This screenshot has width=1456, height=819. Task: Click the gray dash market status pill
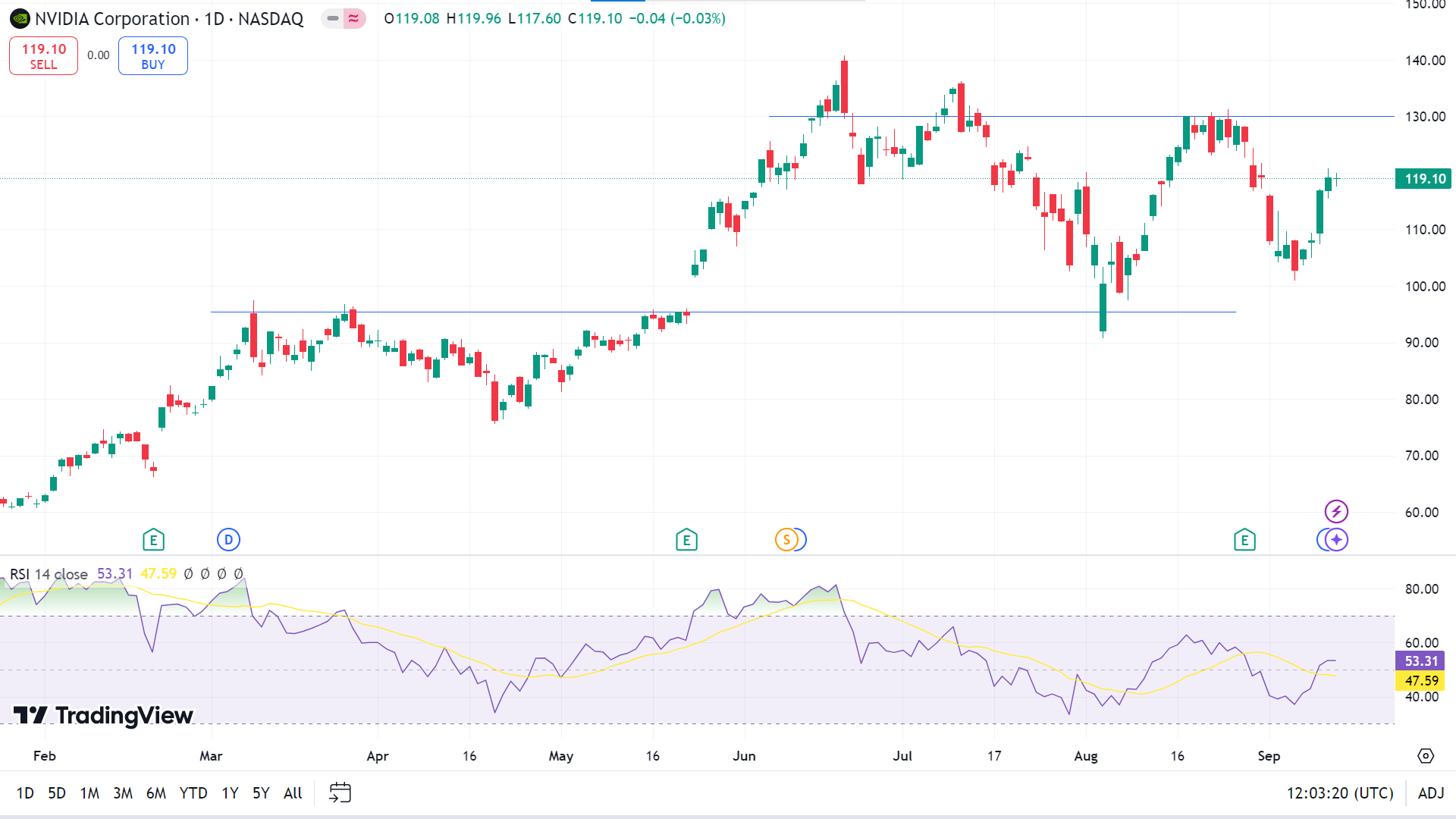(332, 18)
